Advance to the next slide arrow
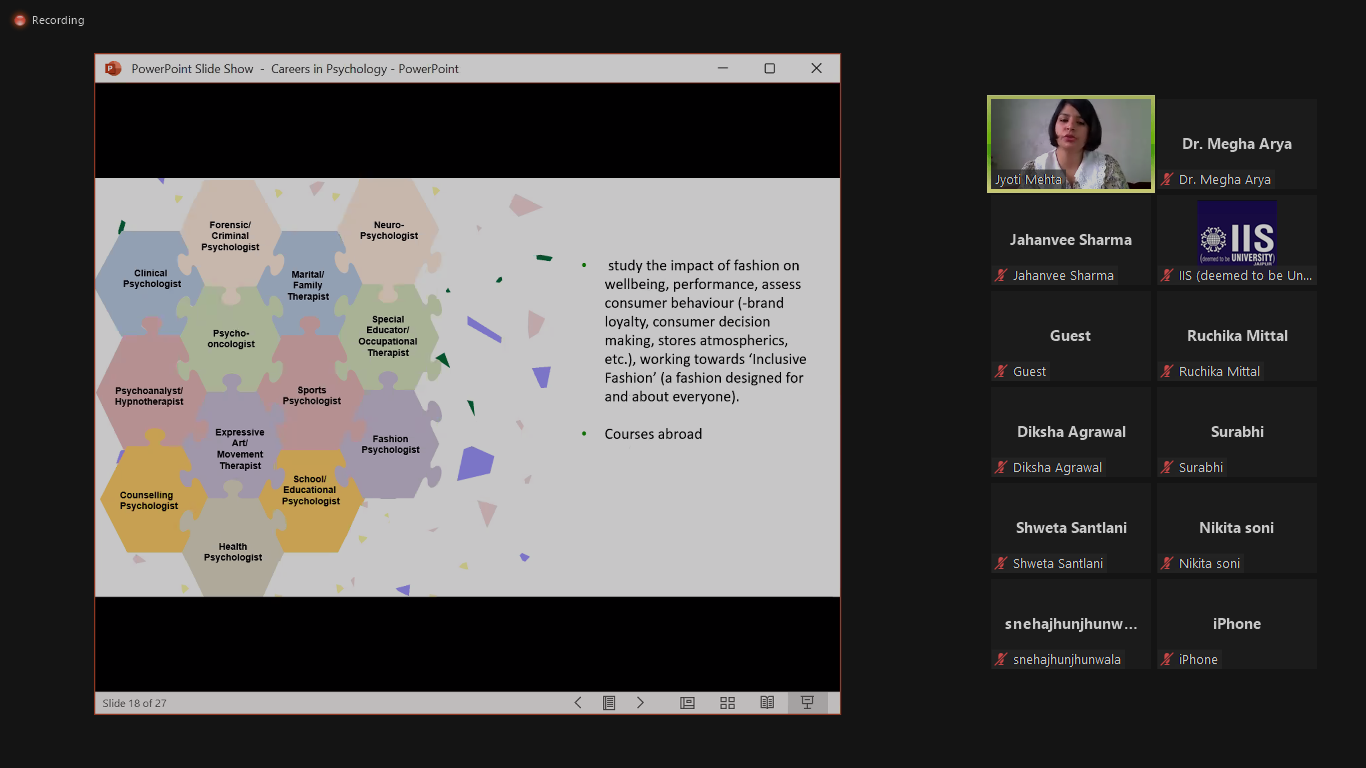The image size is (1366, 768). click(641, 703)
